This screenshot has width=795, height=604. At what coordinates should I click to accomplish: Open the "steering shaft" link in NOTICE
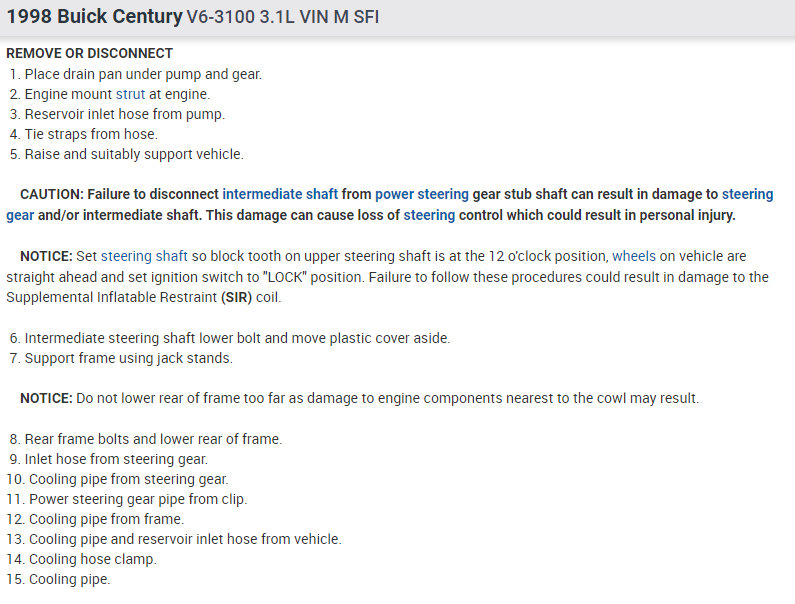click(144, 257)
